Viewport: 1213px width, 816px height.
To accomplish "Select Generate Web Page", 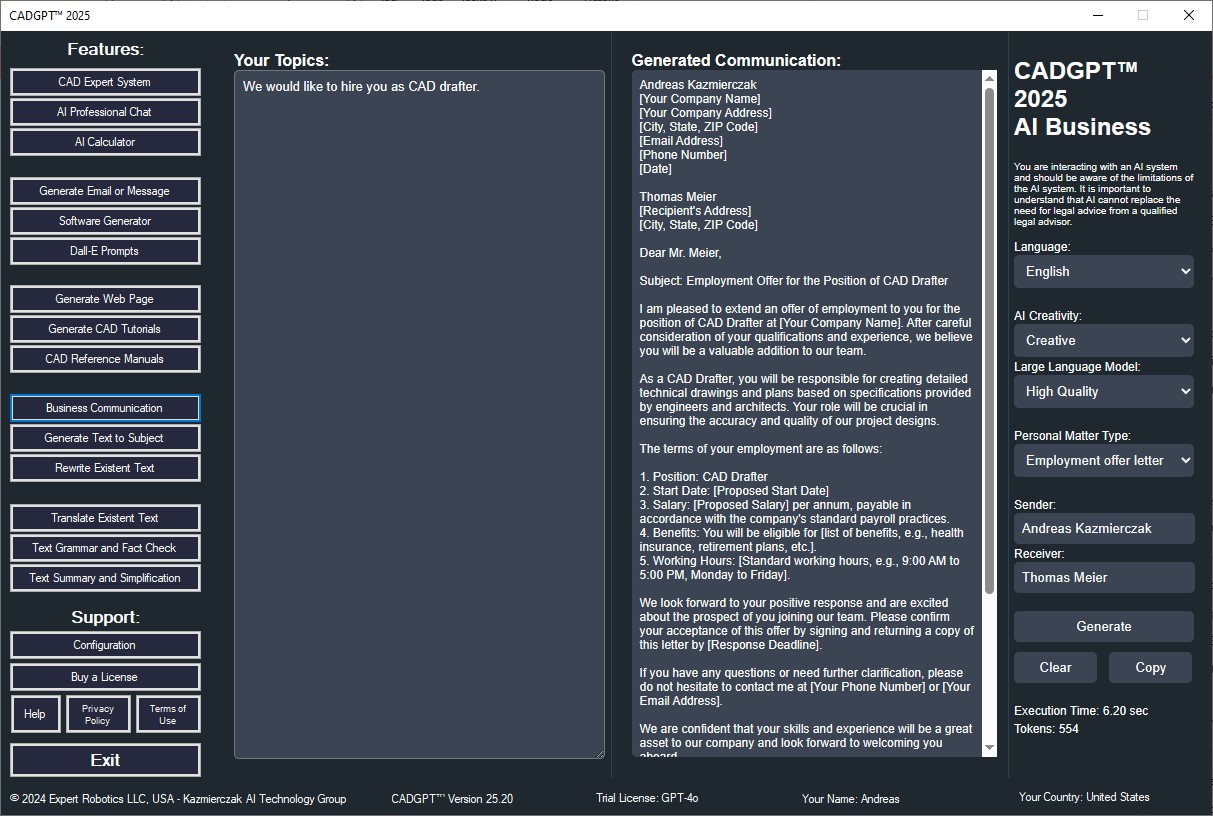I will tap(105, 299).
